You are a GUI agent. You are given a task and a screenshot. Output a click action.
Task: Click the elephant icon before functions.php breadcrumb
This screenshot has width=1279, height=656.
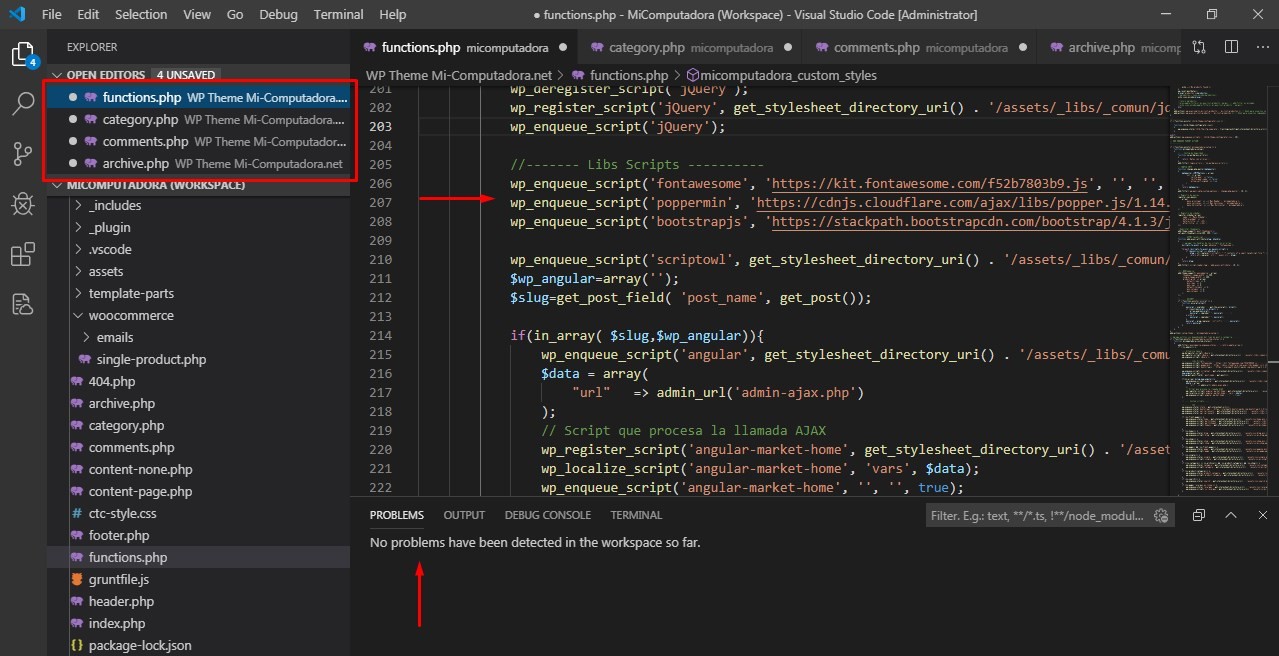click(x=578, y=75)
